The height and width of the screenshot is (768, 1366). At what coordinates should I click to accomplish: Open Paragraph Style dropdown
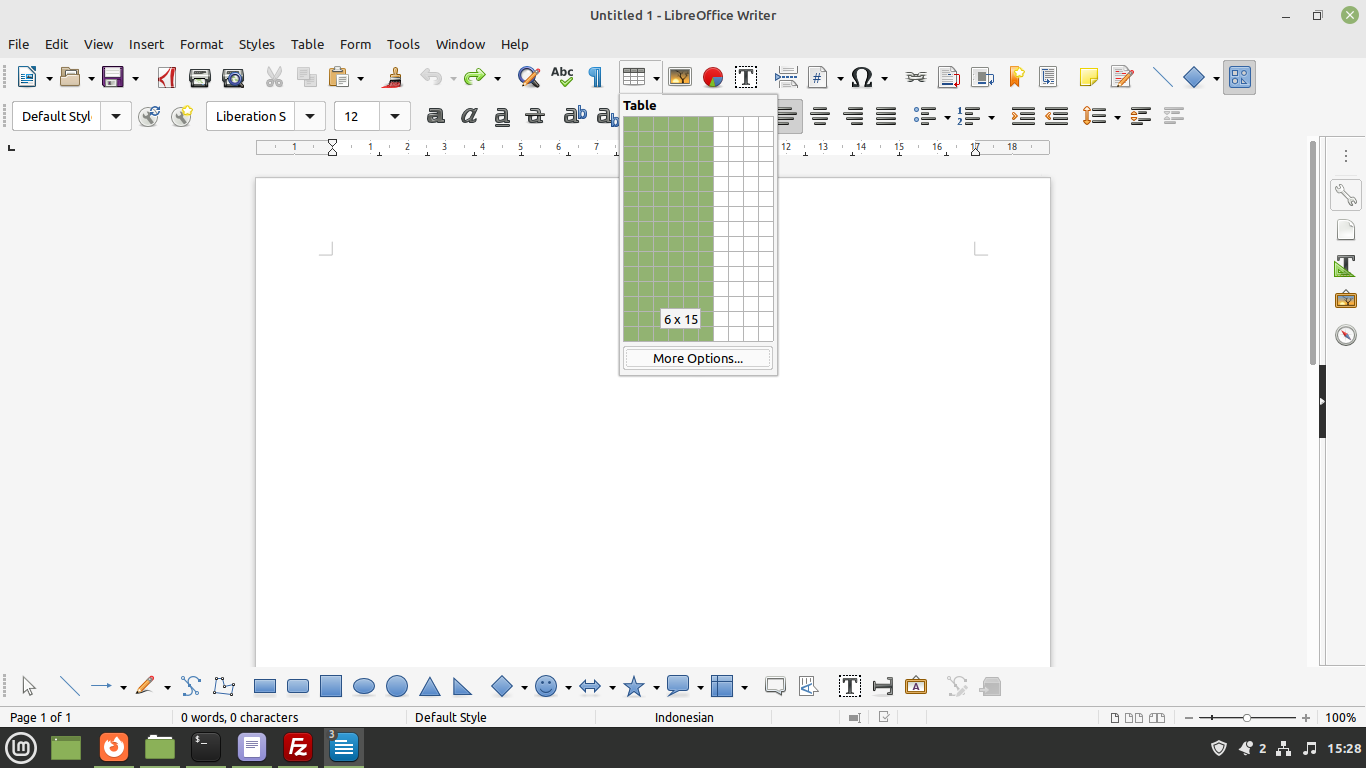[x=116, y=116]
